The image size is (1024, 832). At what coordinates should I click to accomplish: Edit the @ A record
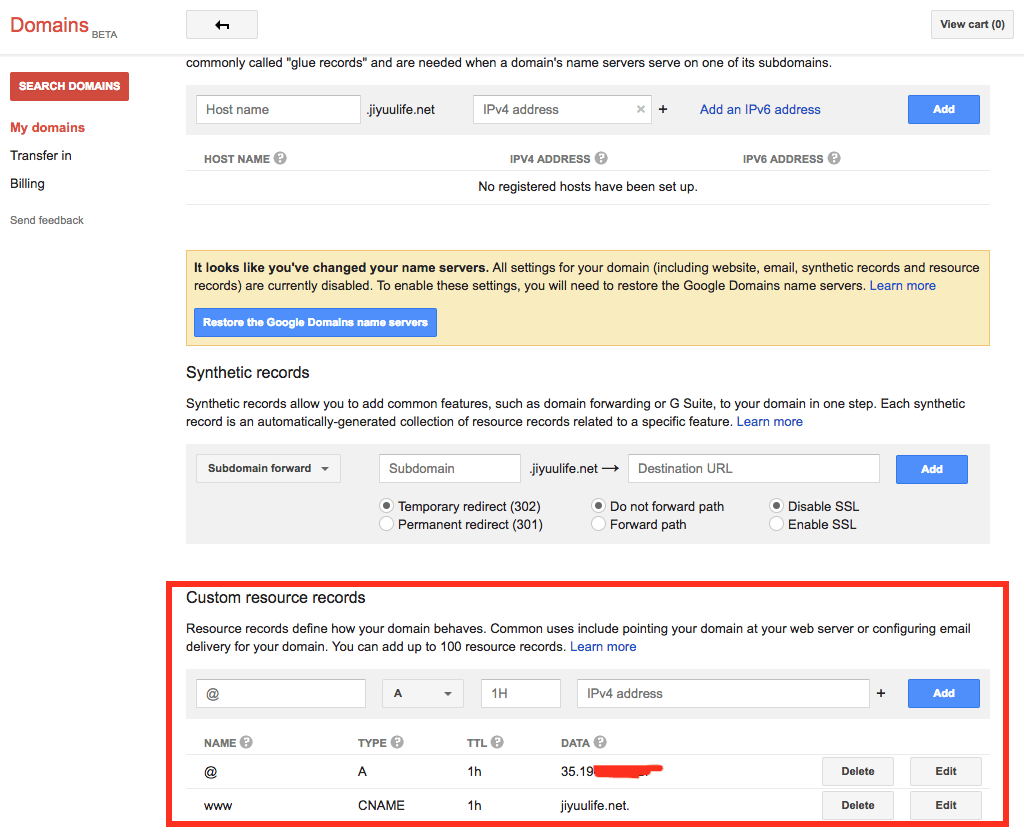click(x=945, y=771)
